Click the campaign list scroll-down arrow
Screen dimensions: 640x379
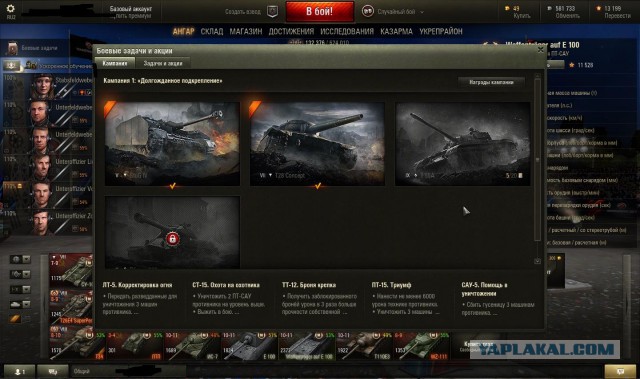click(538, 261)
